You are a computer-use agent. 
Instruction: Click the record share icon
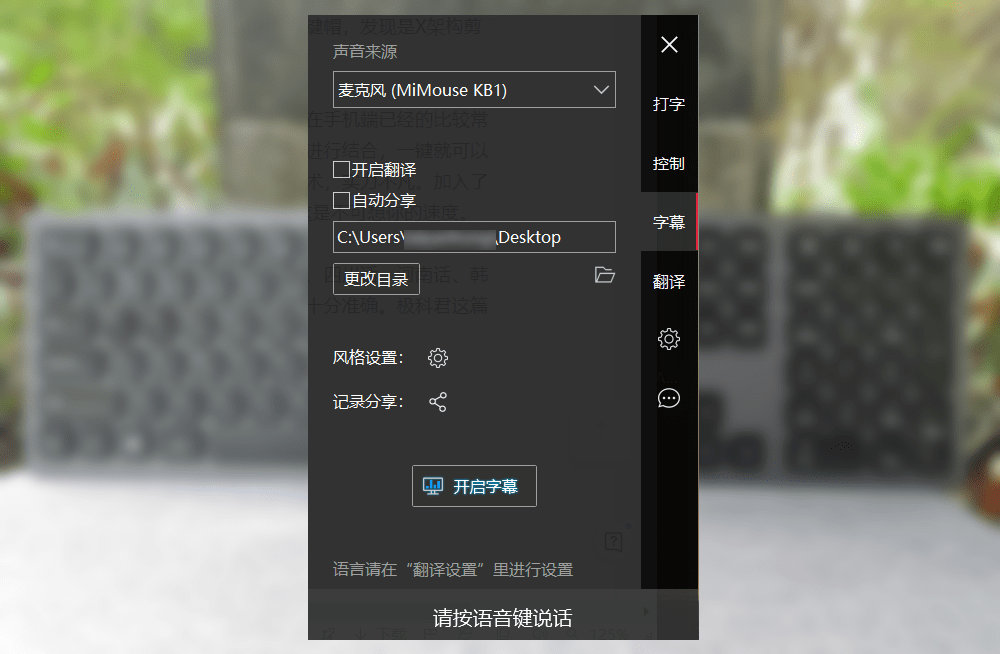click(438, 402)
